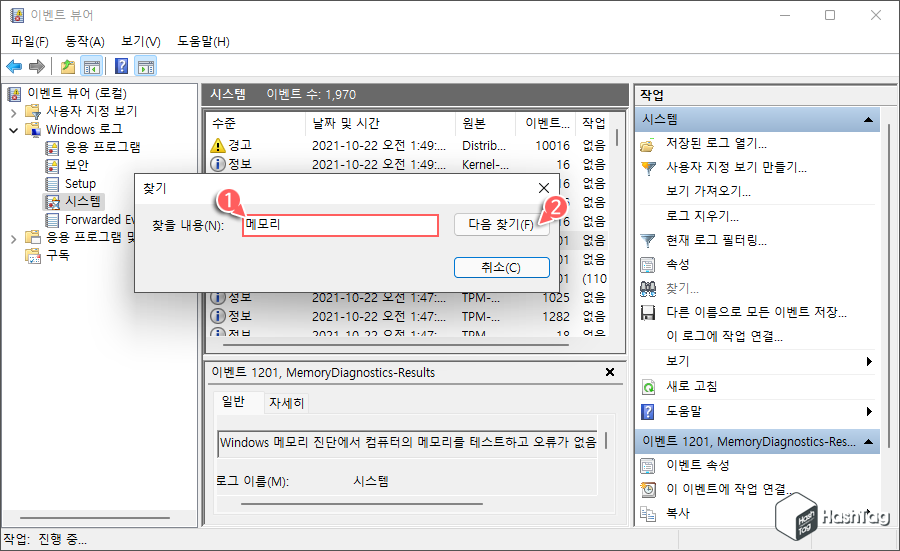Open the Forwarded Events log
Viewport: 900px width, 551px height.
point(99,220)
